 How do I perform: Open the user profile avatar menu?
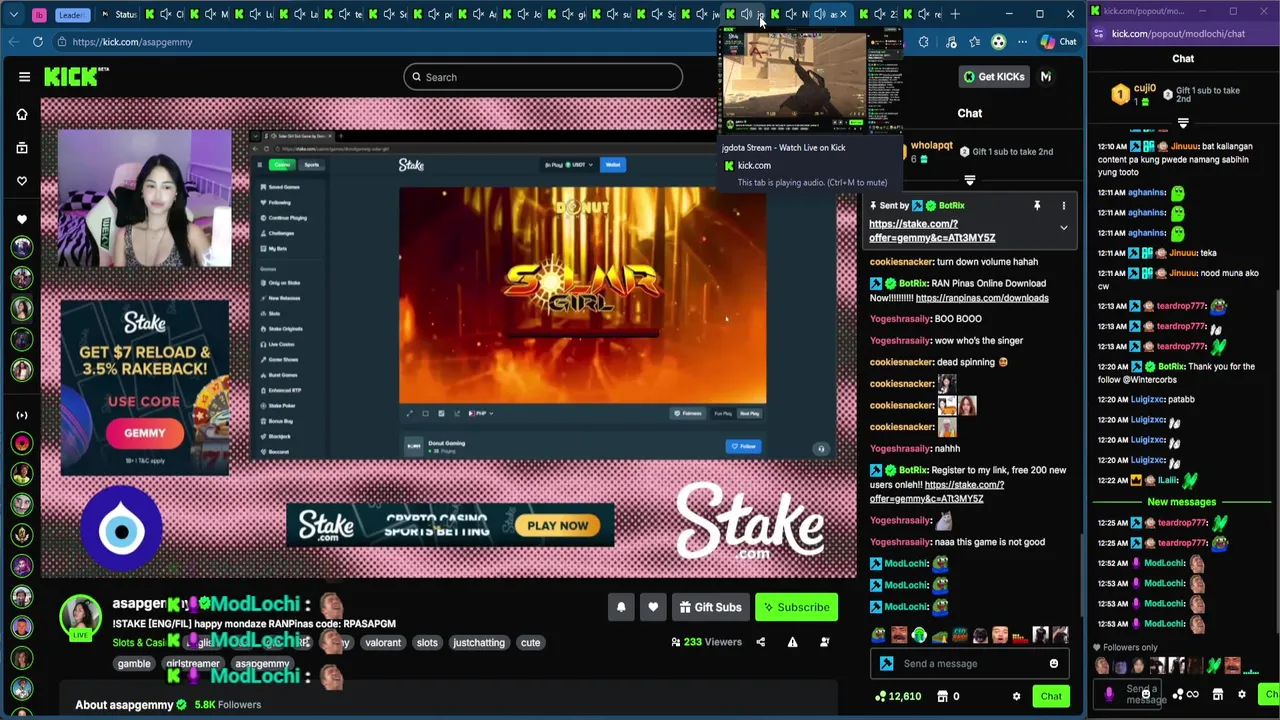(x=1046, y=77)
